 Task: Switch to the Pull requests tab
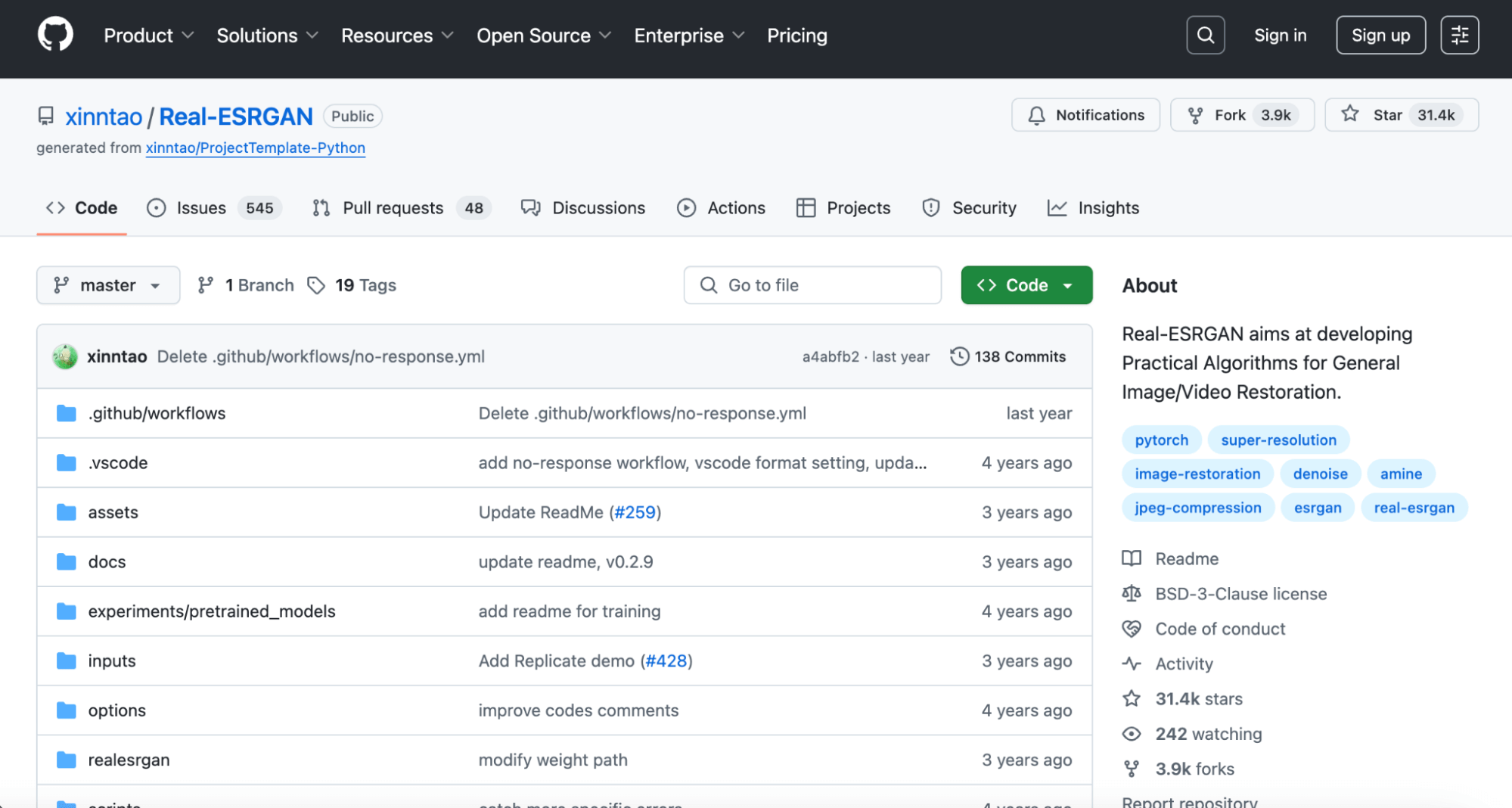pos(402,208)
